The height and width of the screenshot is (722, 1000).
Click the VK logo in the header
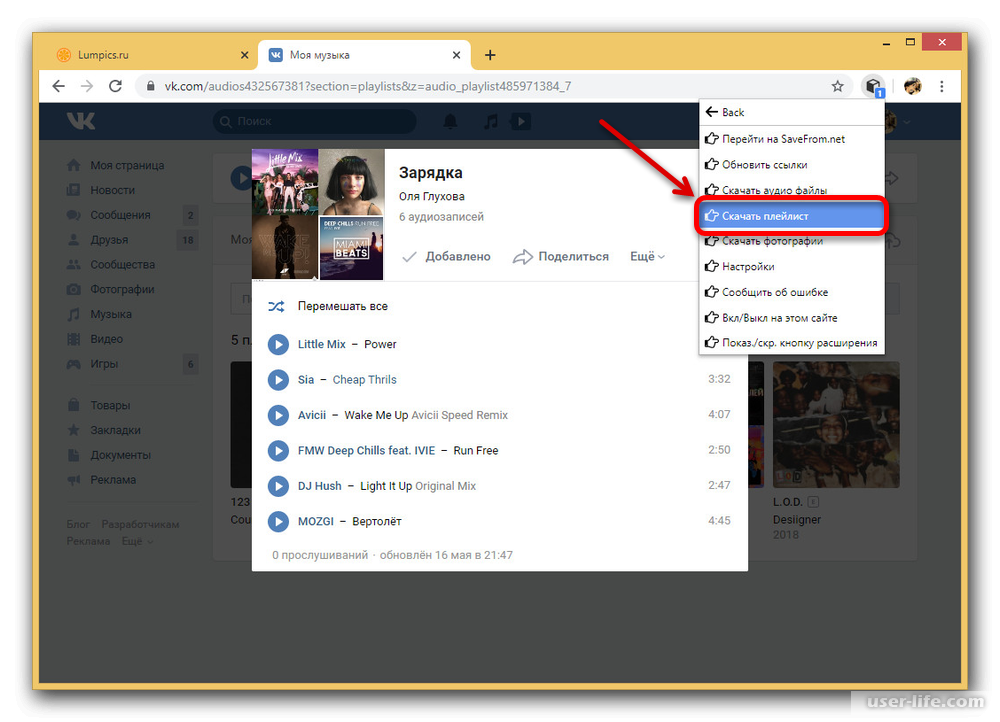[80, 121]
